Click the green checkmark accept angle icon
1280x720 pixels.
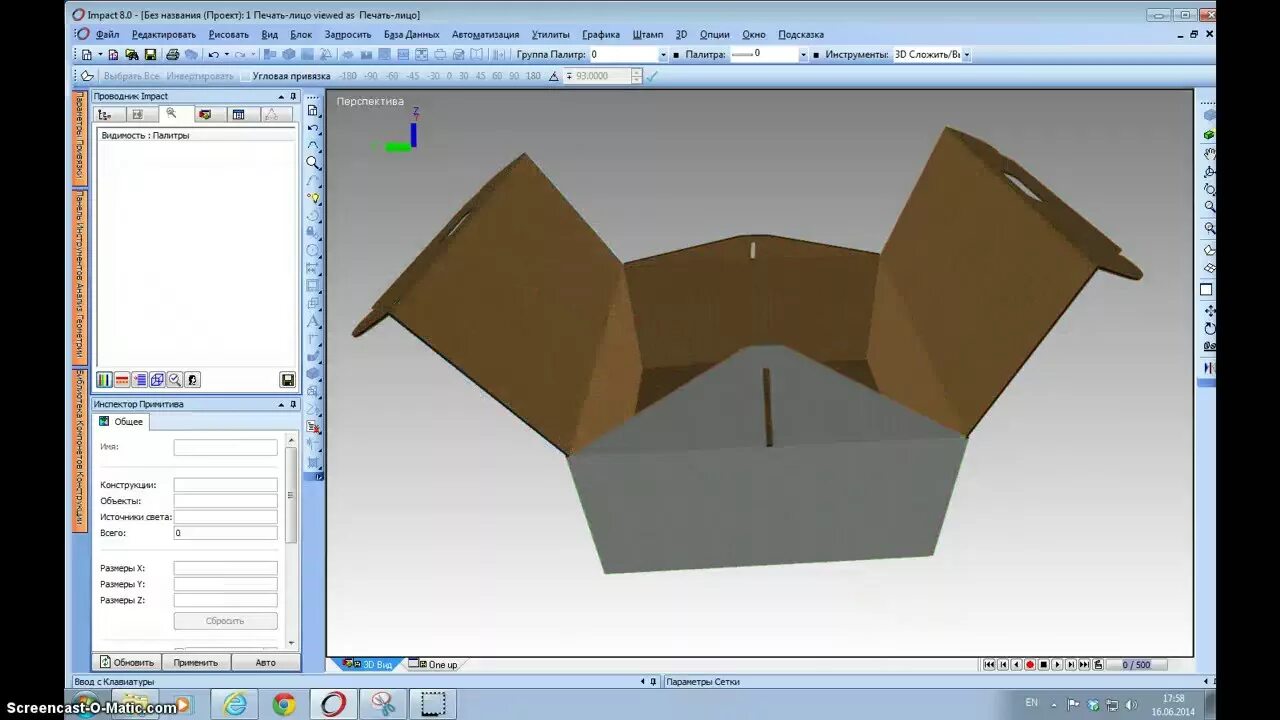653,76
